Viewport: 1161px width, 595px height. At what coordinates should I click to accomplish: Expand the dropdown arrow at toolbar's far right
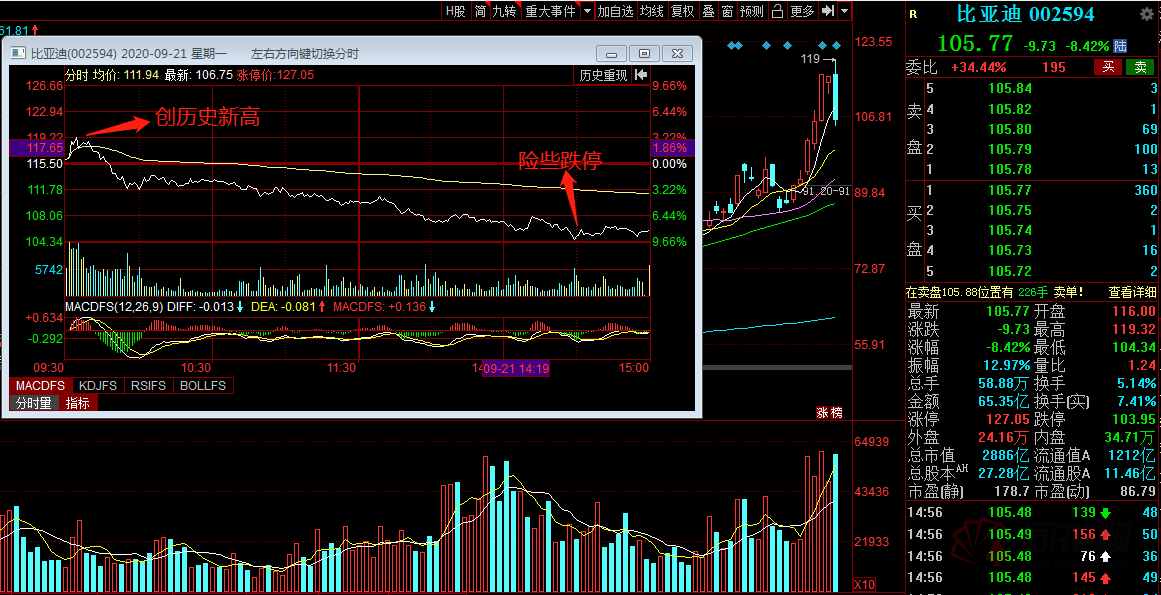(x=844, y=11)
